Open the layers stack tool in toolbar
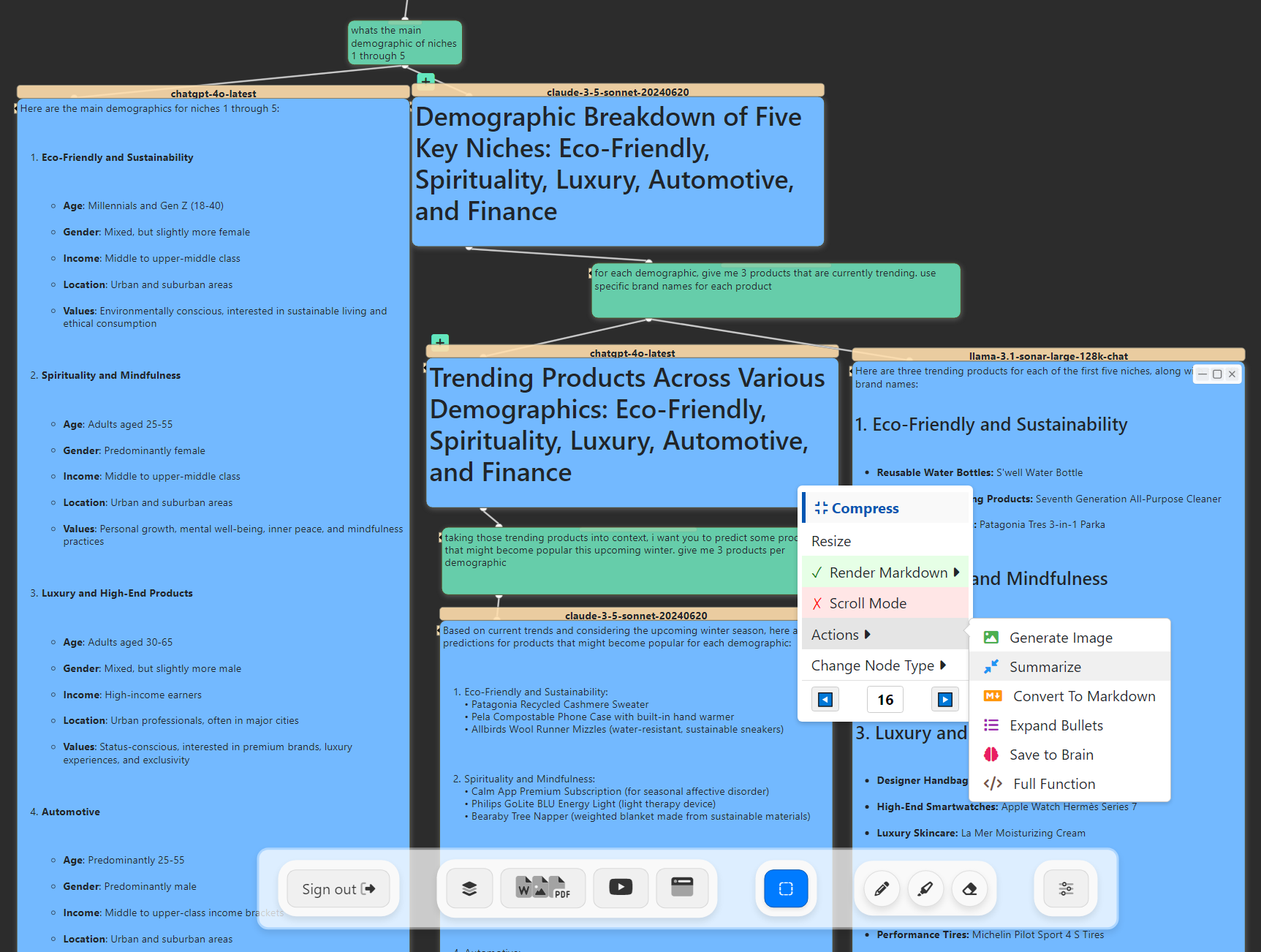 click(469, 888)
